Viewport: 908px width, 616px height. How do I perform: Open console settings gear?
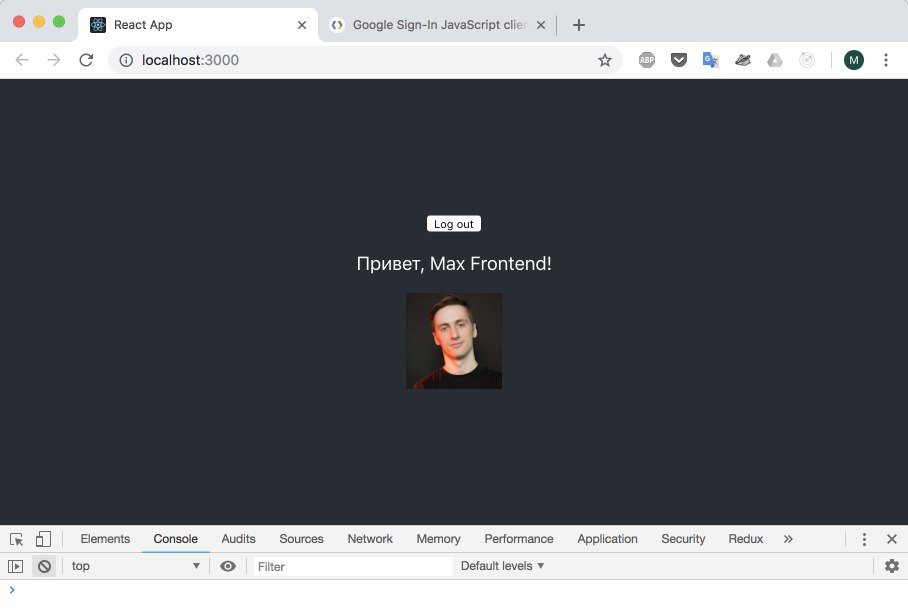coord(892,566)
